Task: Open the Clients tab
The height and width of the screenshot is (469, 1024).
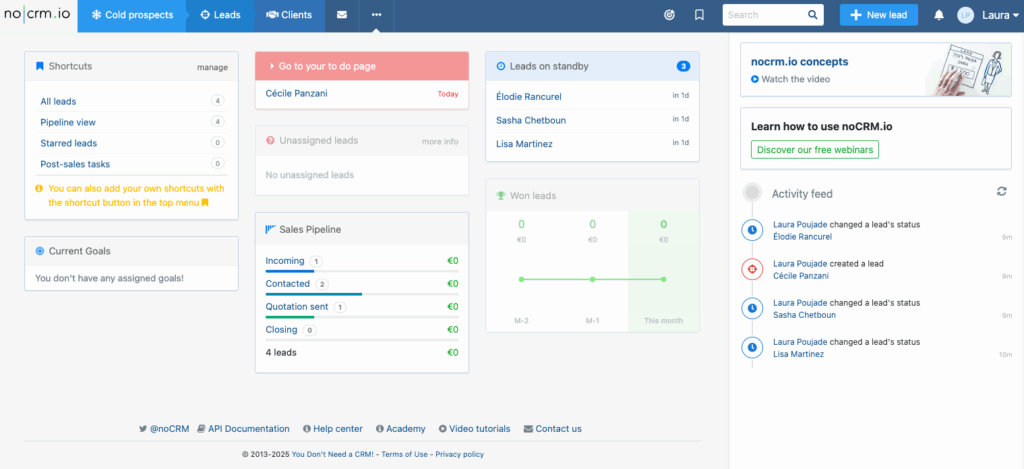Action: (288, 15)
